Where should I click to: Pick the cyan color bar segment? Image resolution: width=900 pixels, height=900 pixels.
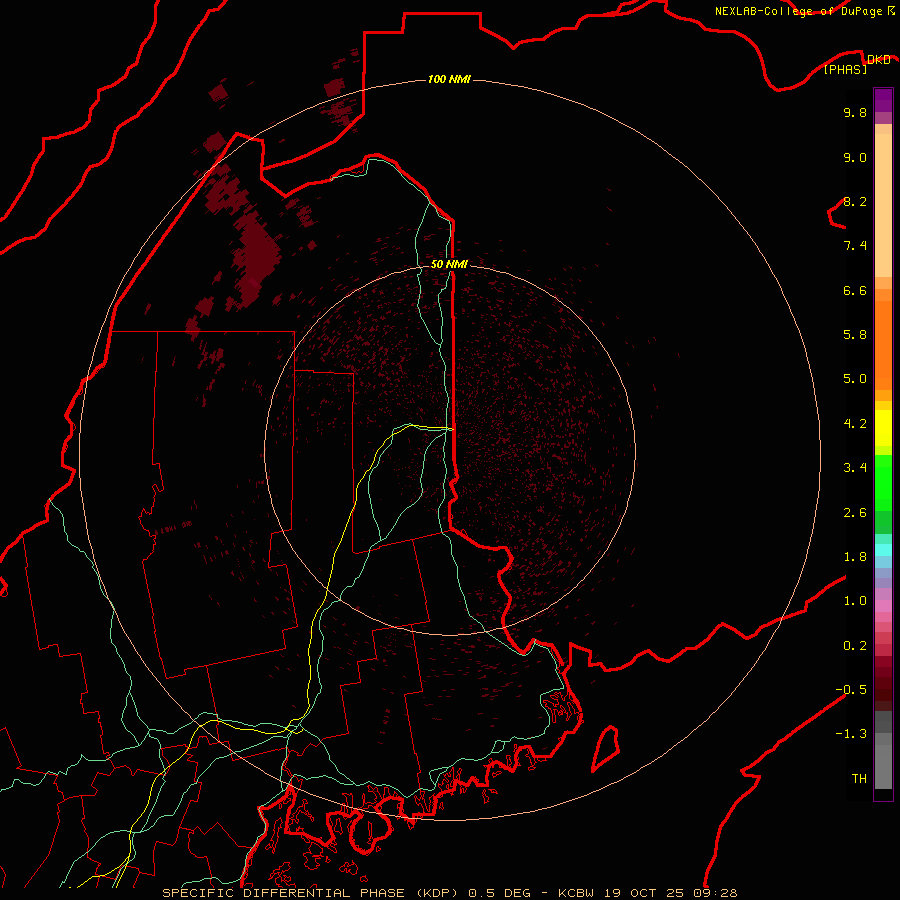[883, 550]
